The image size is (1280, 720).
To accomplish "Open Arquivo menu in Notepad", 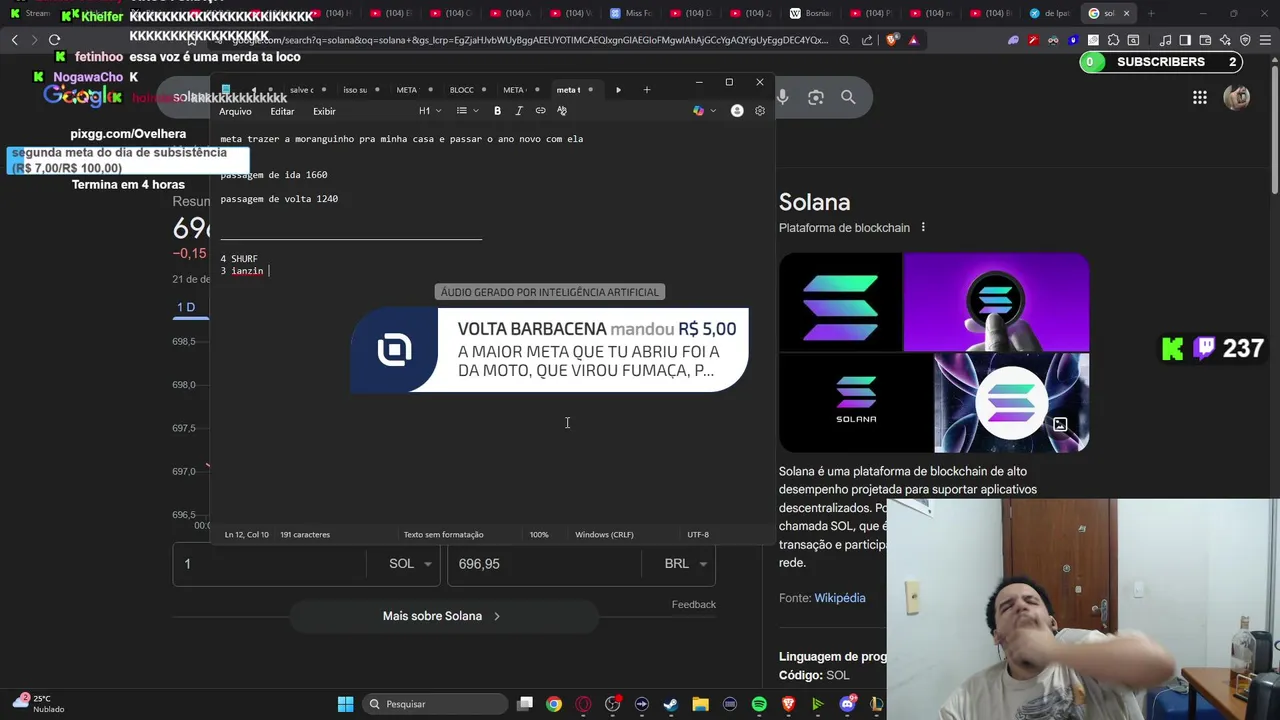I will coord(236,111).
